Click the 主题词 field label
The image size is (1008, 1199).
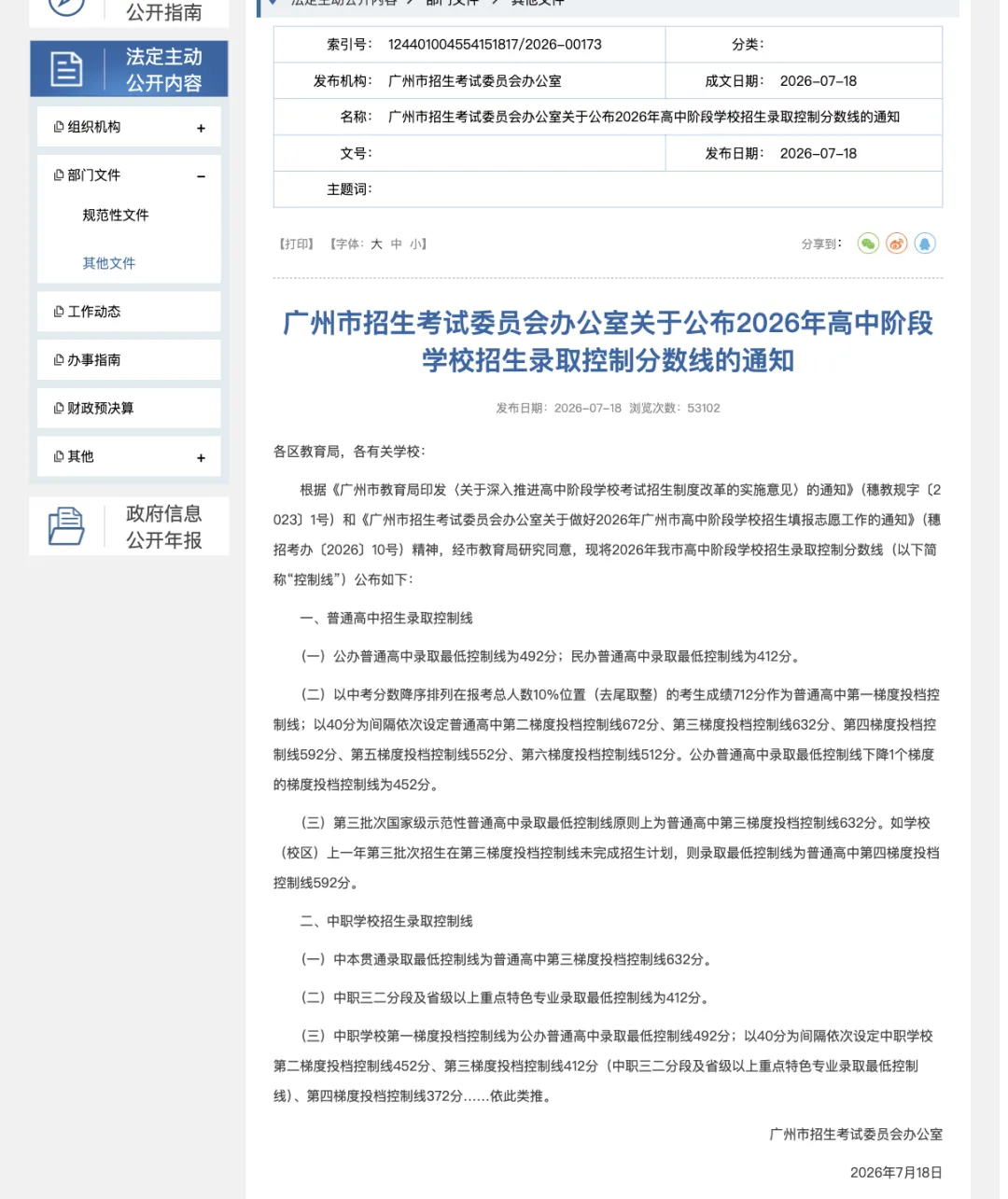point(350,189)
